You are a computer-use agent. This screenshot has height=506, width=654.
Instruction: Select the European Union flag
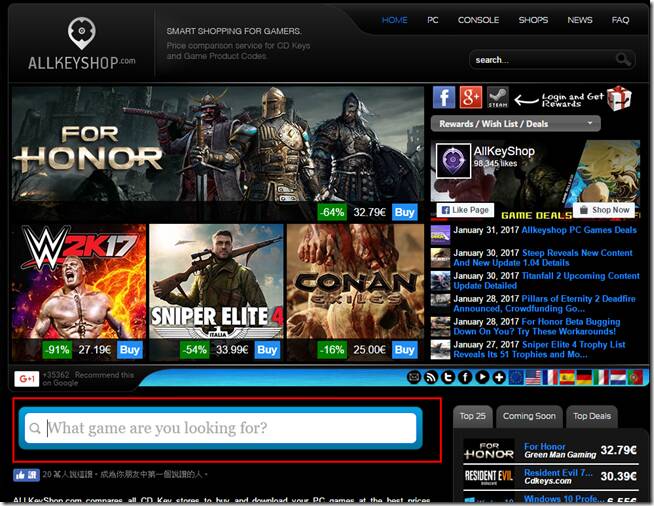coord(516,378)
